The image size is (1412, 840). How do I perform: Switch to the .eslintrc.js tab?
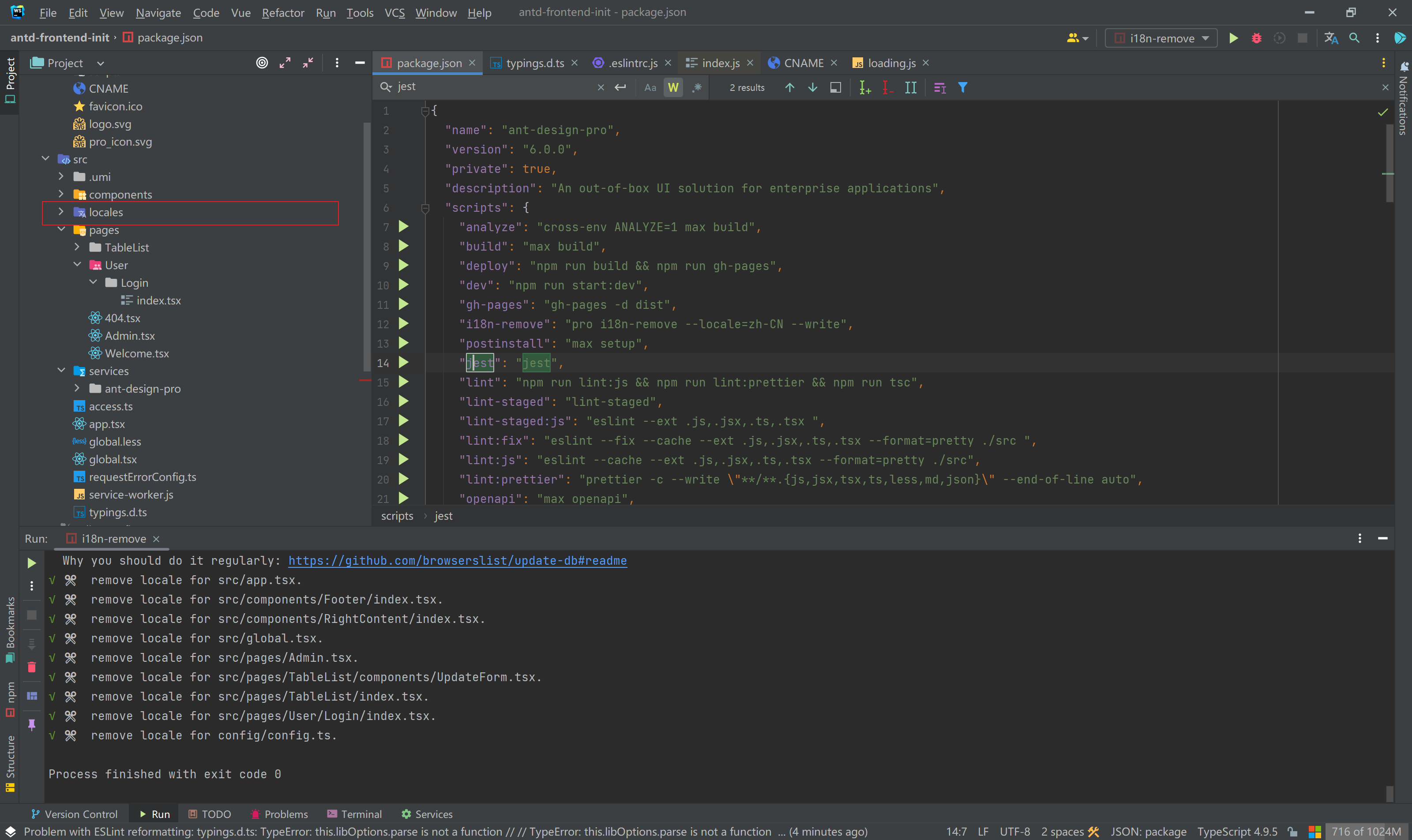point(632,63)
